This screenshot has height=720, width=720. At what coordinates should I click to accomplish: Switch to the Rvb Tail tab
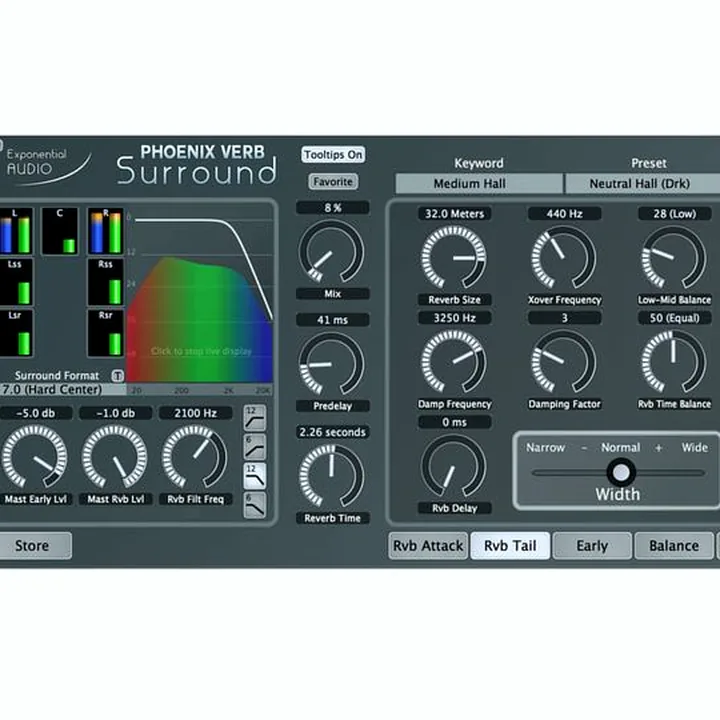(510, 546)
